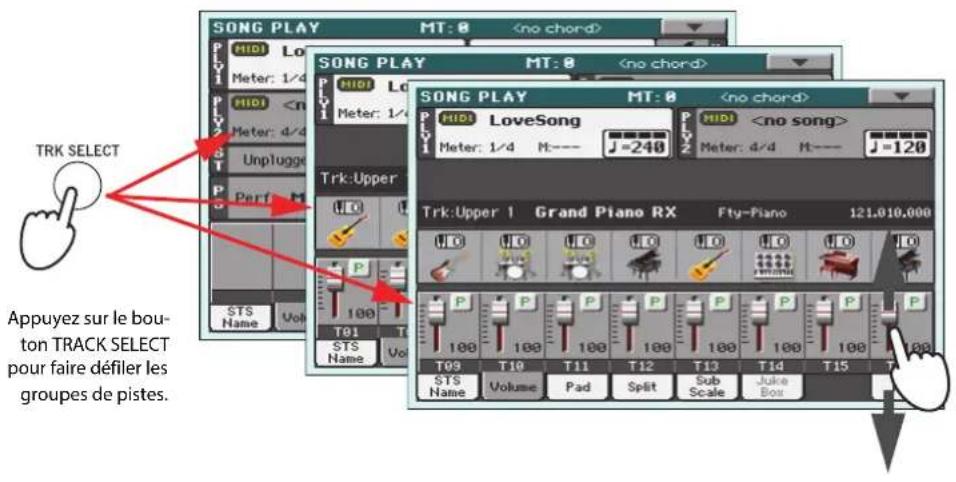Toggle the P button on track T09
Image resolution: width=956 pixels, height=482 pixels.
(x=460, y=302)
